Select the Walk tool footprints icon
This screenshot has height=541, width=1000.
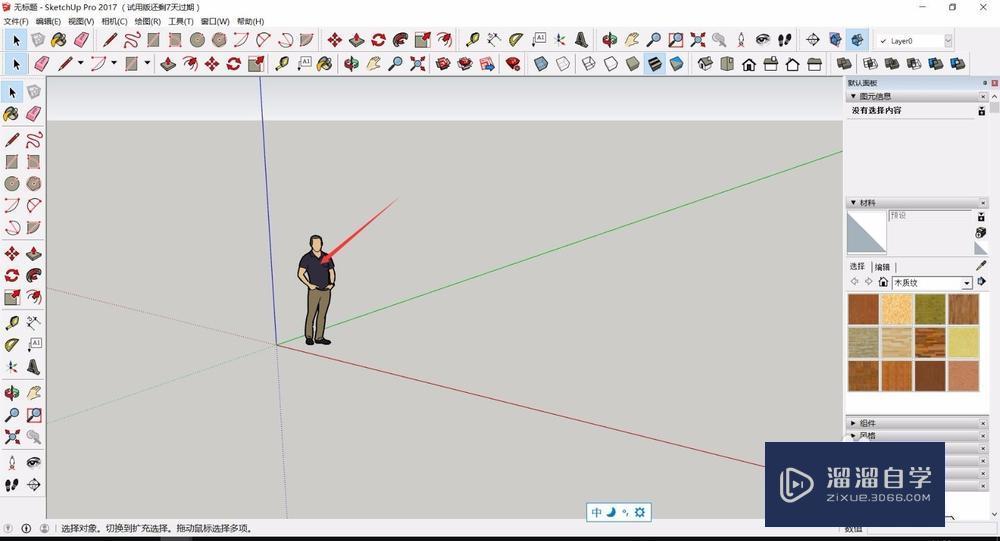[785, 40]
